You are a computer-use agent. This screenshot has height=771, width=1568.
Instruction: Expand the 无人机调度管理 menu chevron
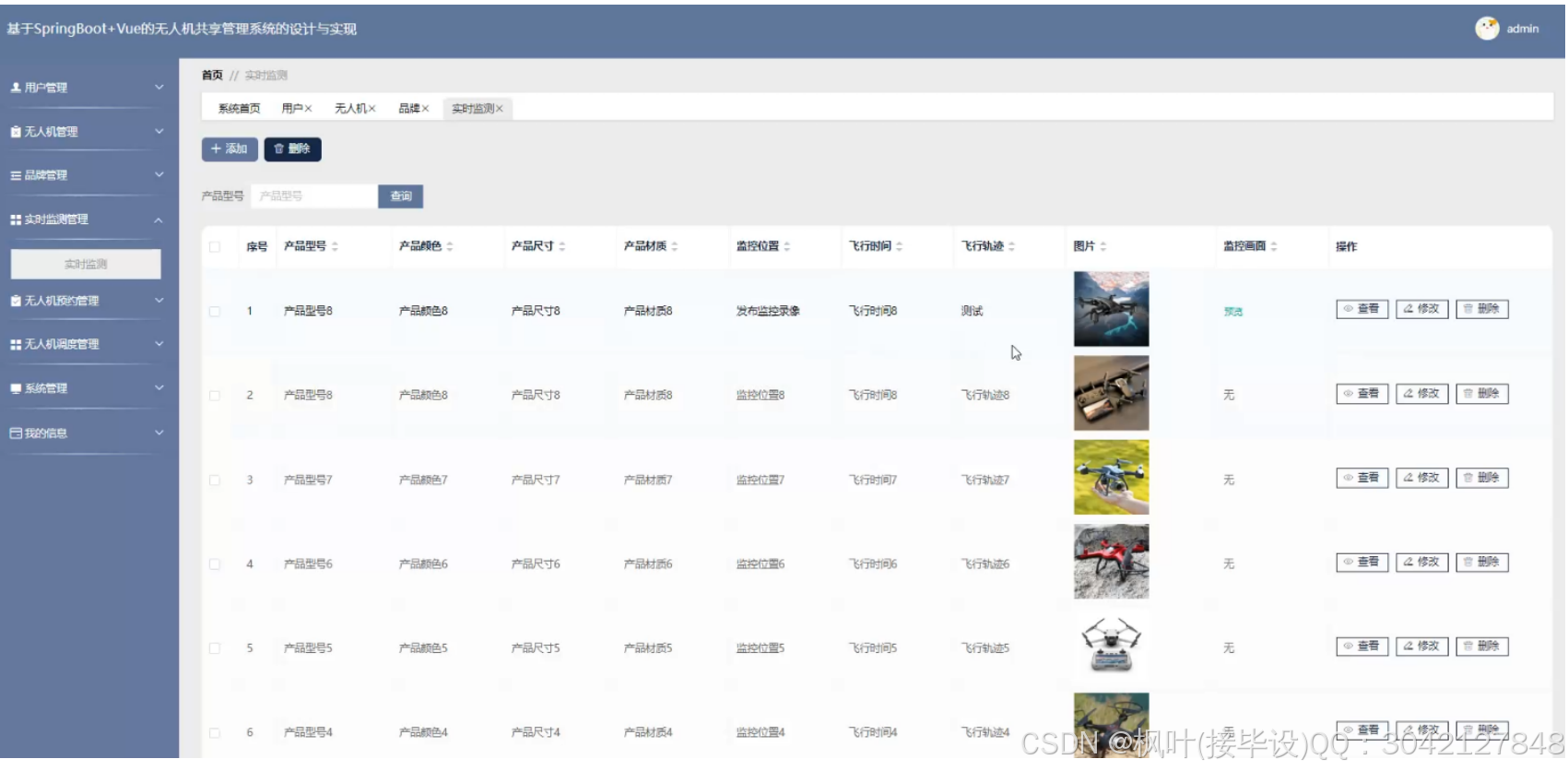[159, 344]
